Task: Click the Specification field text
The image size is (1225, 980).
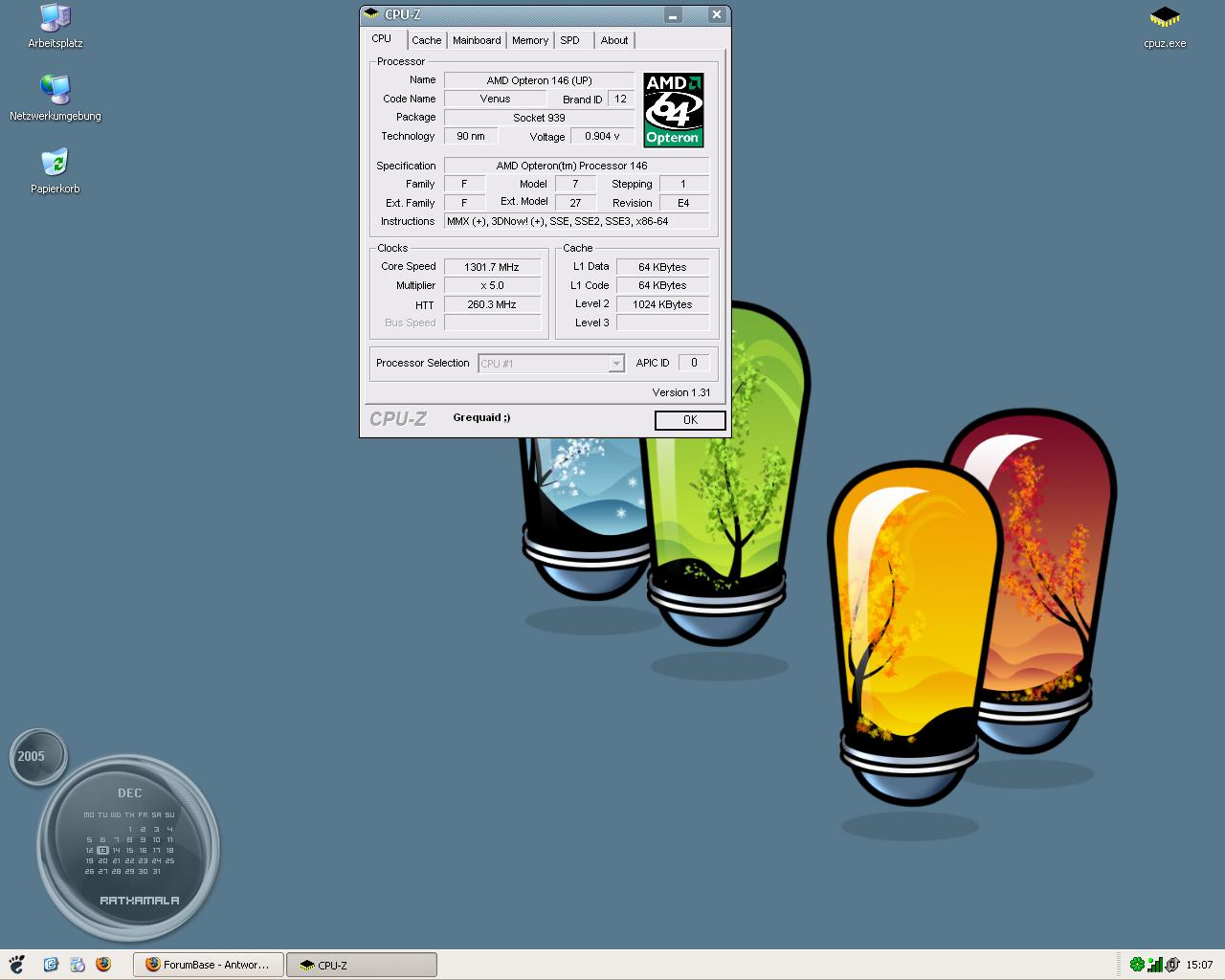Action: [x=576, y=166]
